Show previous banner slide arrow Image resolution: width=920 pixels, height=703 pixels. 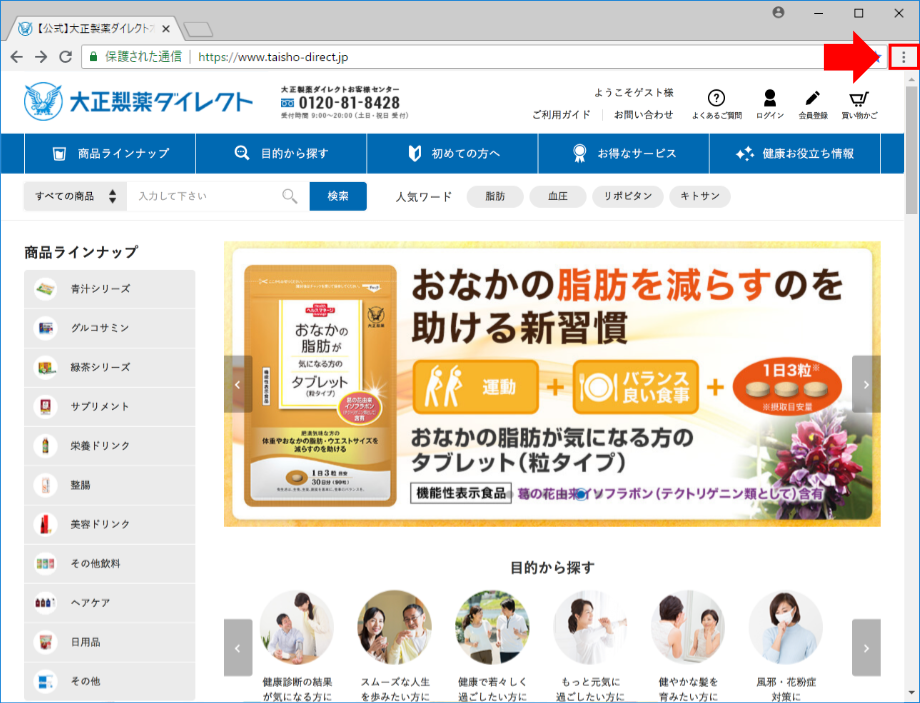point(238,384)
